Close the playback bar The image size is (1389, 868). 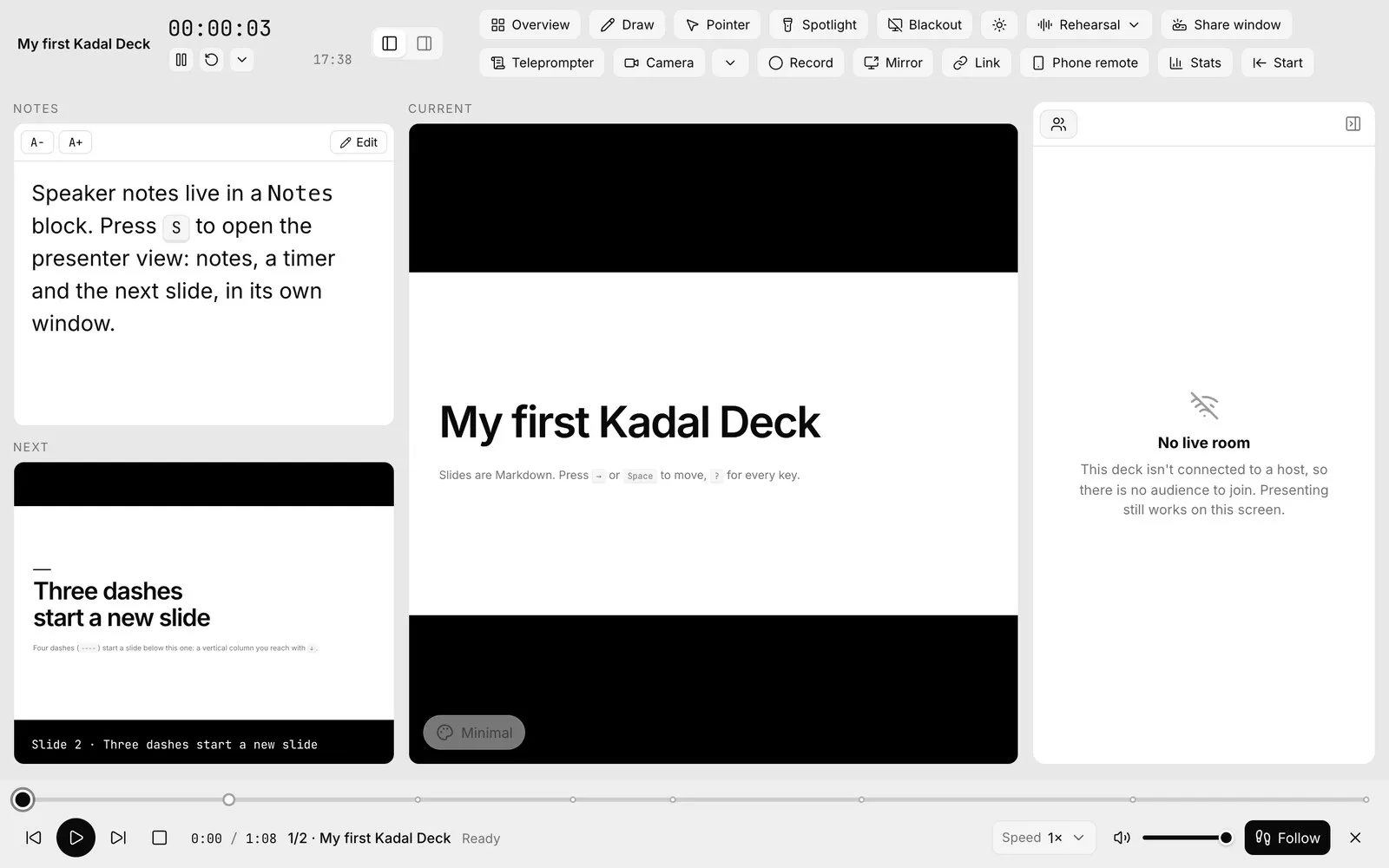click(x=1355, y=838)
